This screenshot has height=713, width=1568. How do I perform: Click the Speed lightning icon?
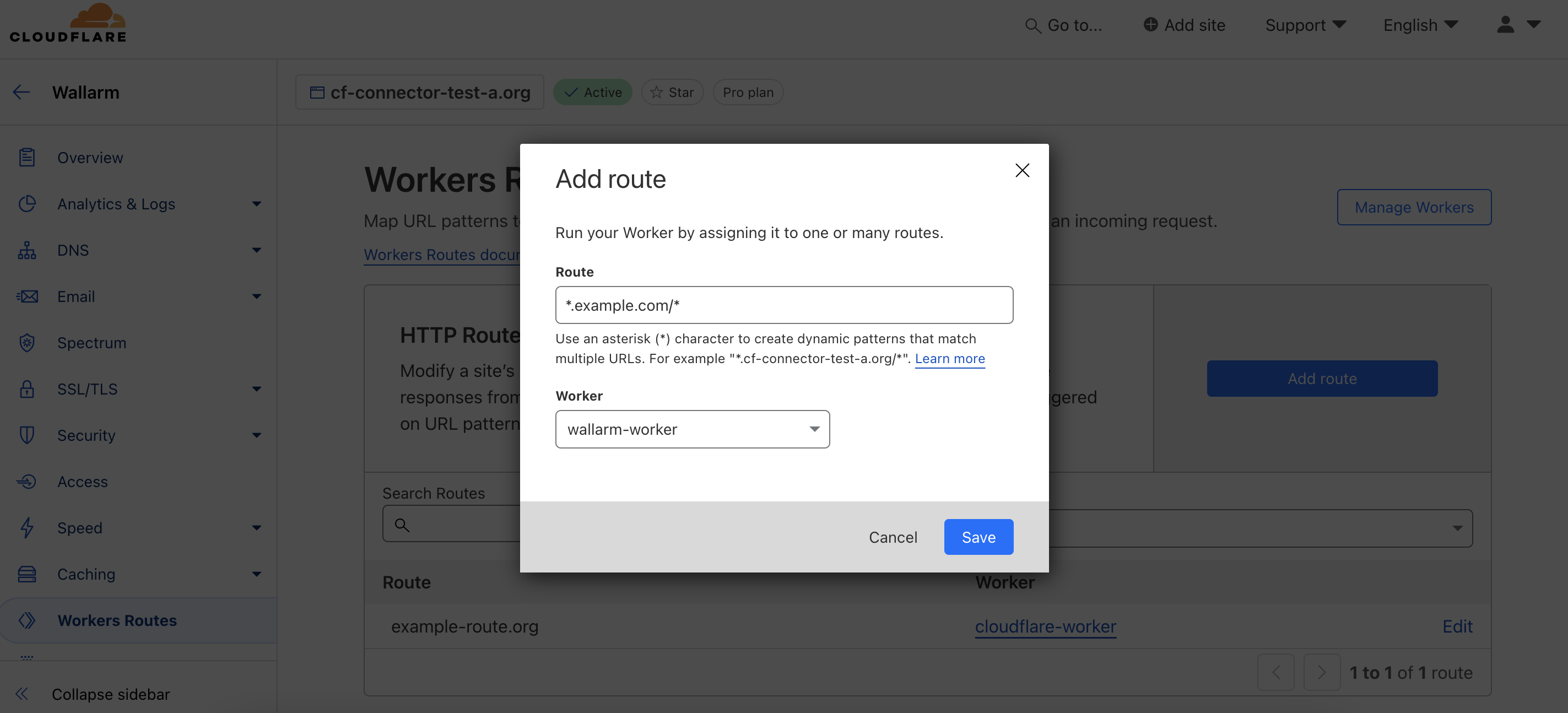click(27, 527)
